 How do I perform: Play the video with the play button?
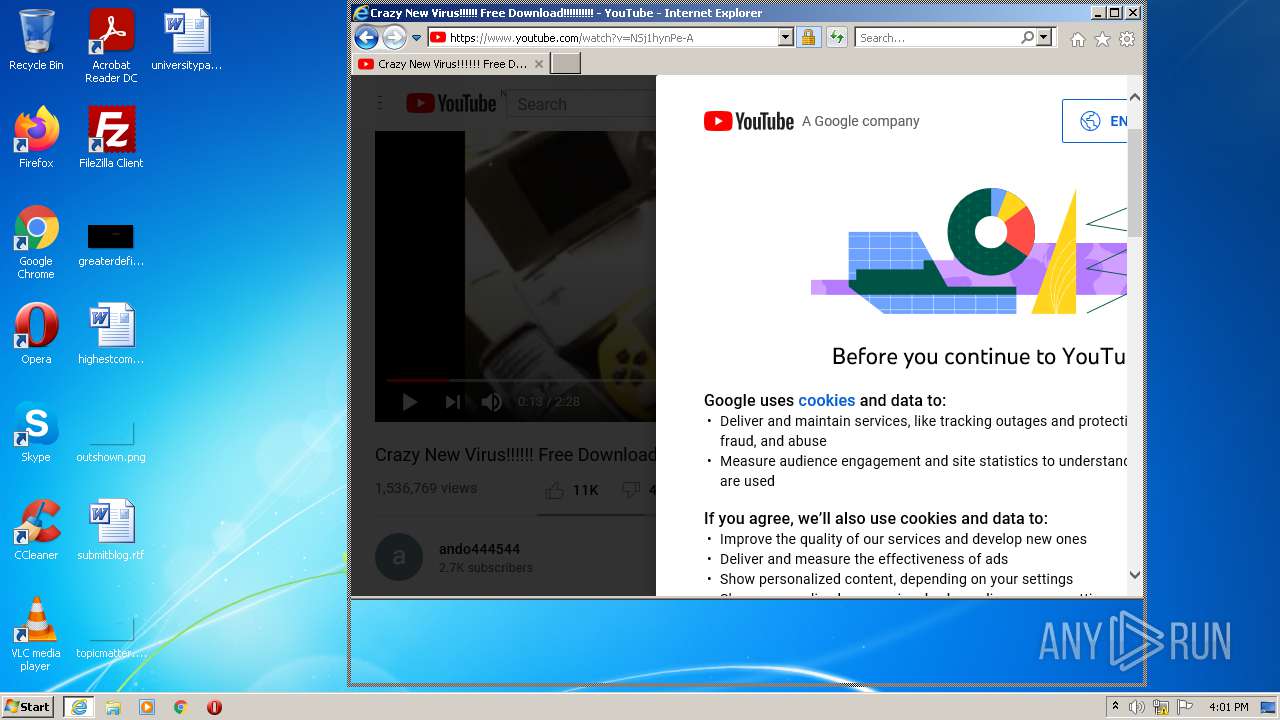pos(409,402)
